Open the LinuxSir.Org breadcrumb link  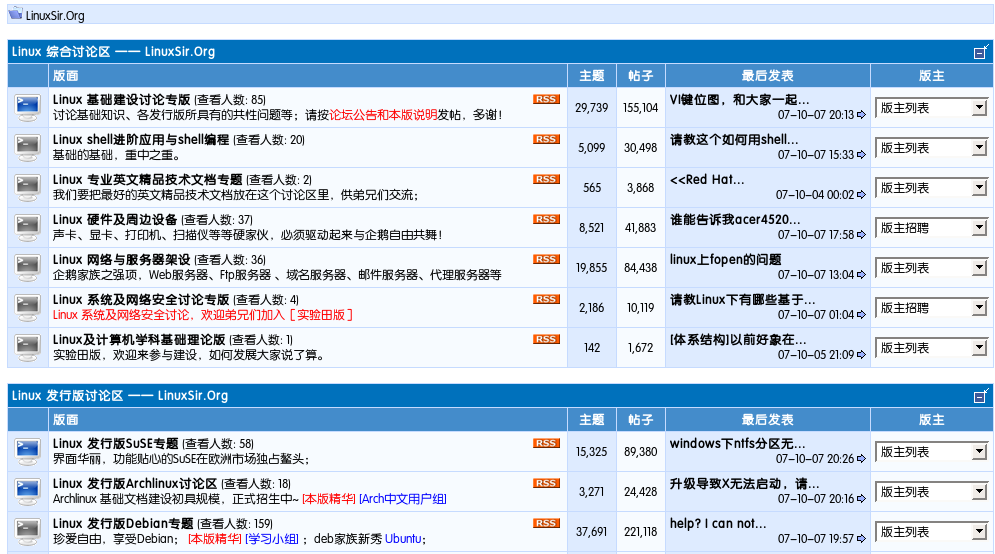click(55, 15)
